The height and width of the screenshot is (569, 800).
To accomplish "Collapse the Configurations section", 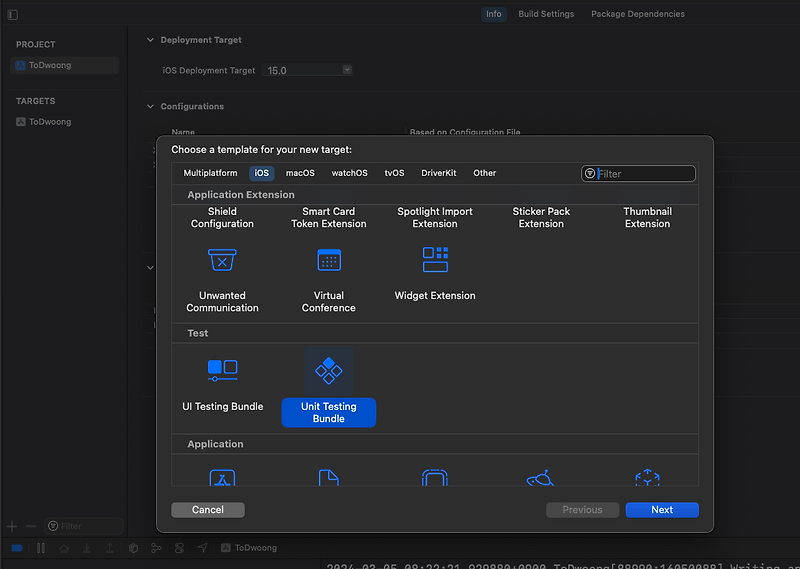I will (150, 106).
